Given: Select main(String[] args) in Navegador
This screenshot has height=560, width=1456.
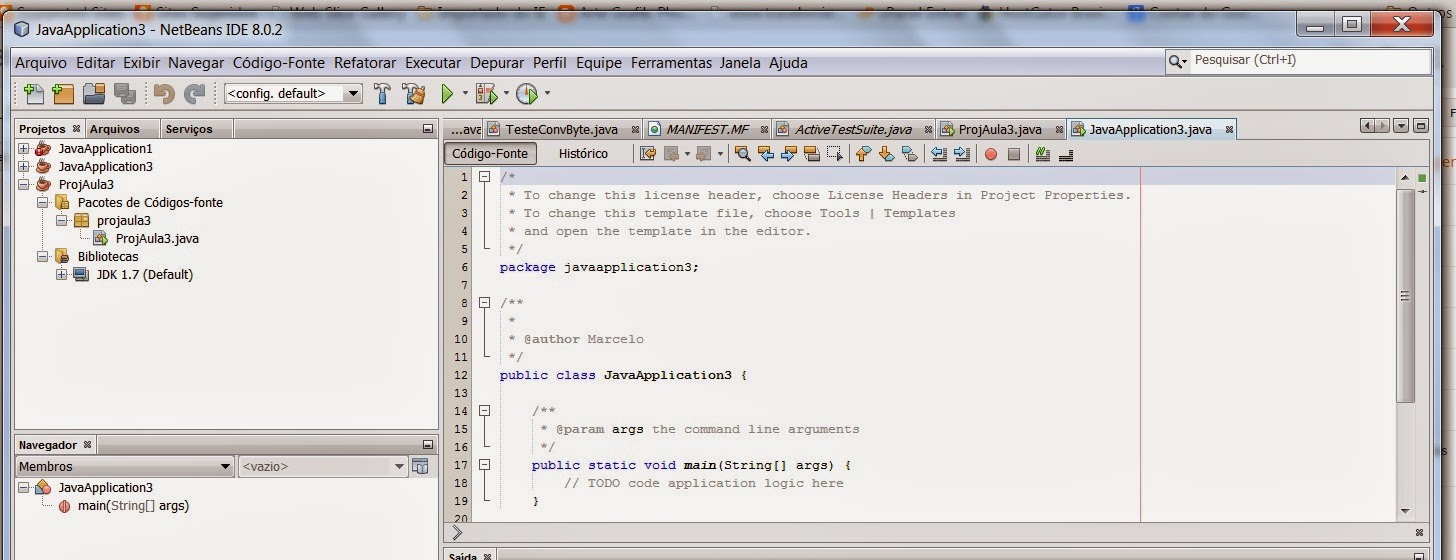Looking at the screenshot, I should [x=133, y=506].
